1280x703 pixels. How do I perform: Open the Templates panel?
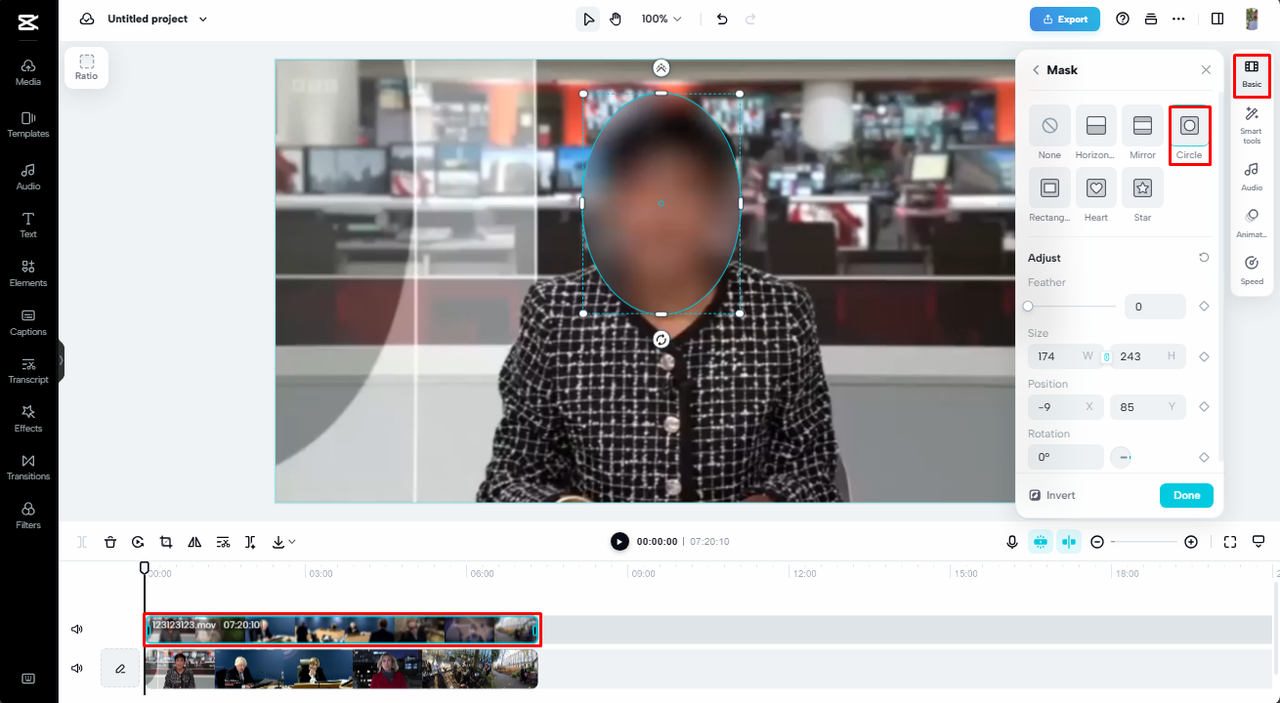pos(28,124)
